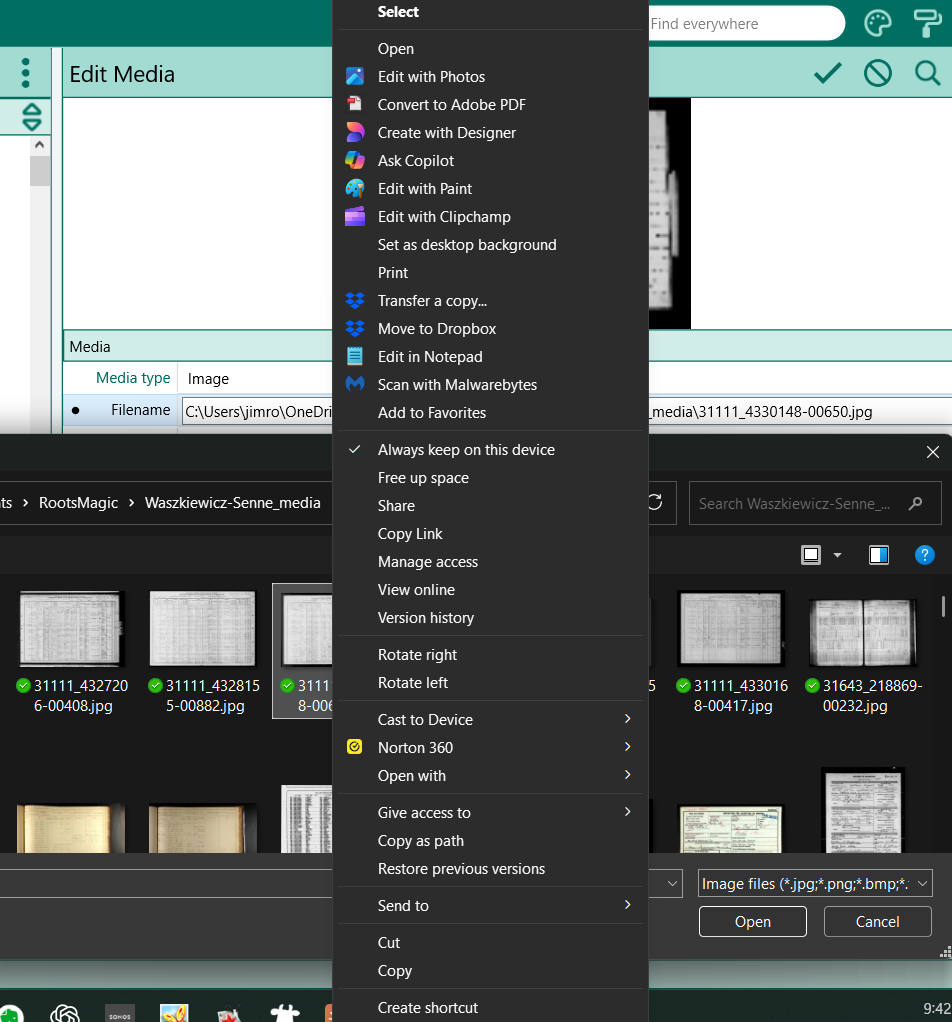Toggle Always keep on this device
The height and width of the screenshot is (1022, 952).
(x=466, y=450)
